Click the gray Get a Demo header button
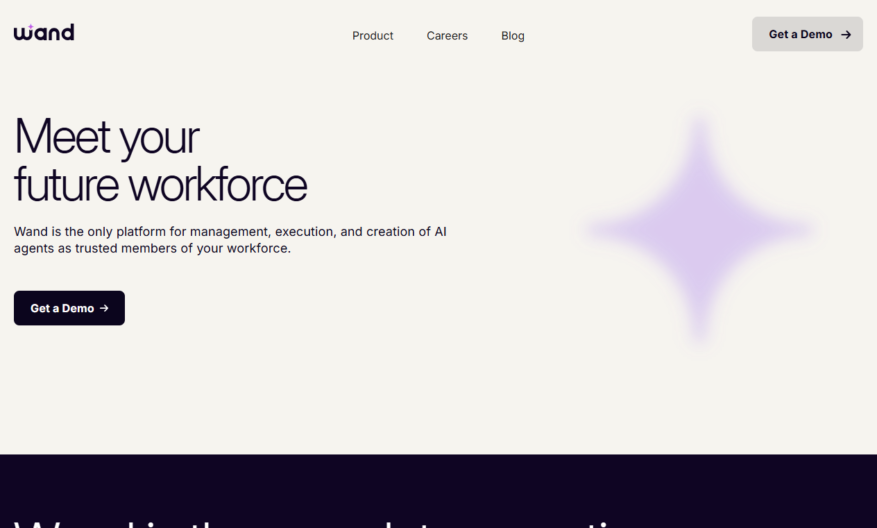 [807, 34]
